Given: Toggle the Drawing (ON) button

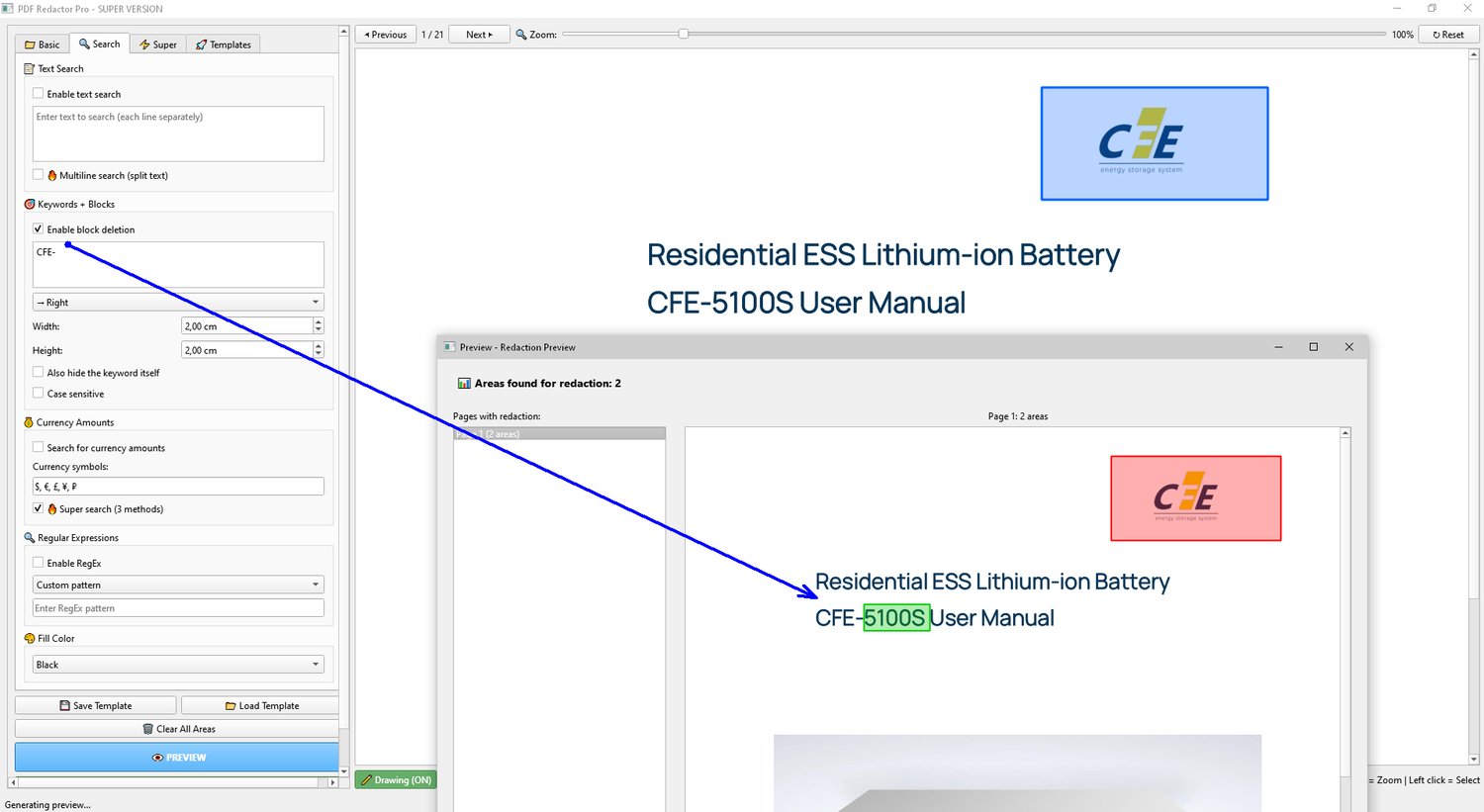Looking at the screenshot, I should [396, 780].
